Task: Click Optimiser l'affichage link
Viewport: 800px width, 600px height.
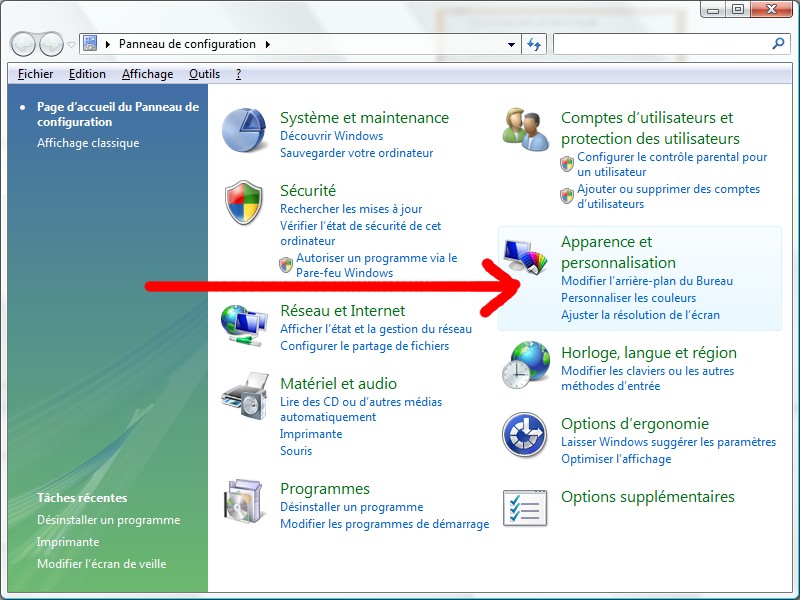Action: [616, 459]
